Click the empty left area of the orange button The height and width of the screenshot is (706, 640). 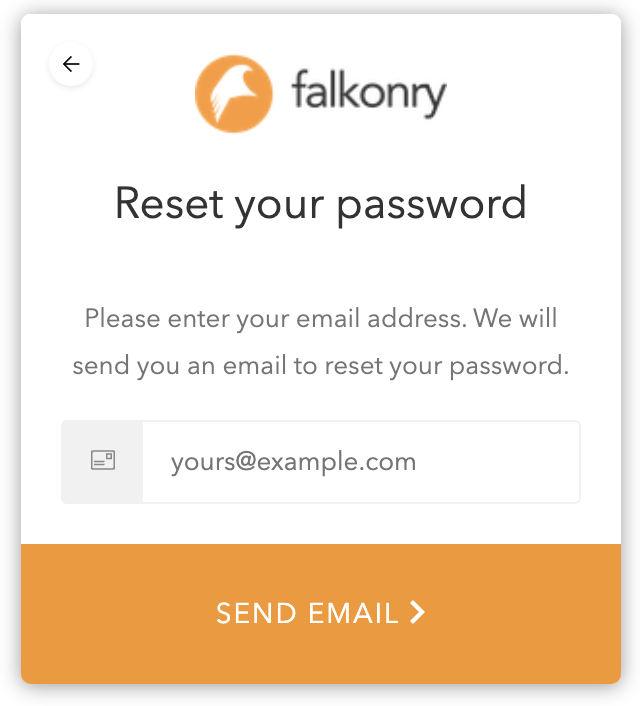(x=113, y=614)
